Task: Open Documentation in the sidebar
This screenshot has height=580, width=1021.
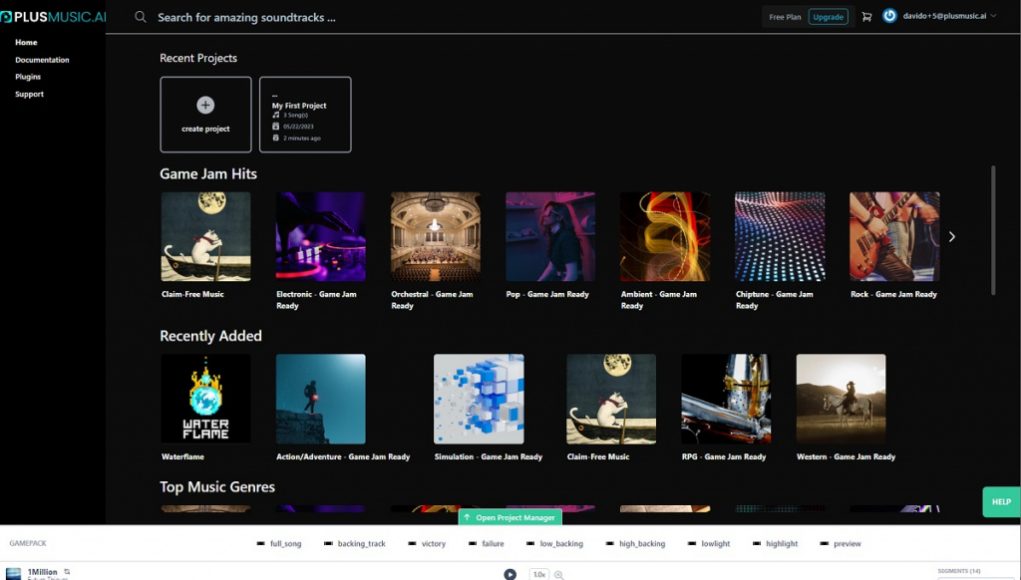Action: pos(42,60)
